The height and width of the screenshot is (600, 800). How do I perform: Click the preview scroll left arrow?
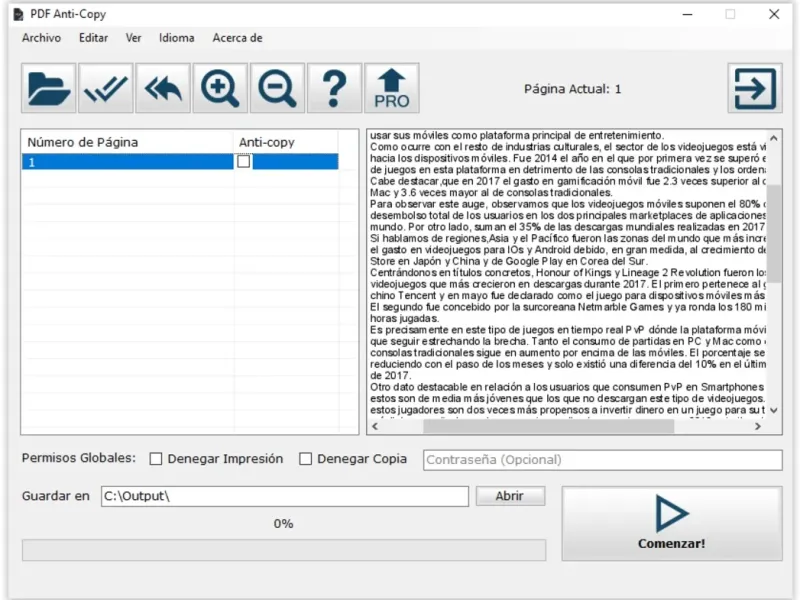(375, 426)
